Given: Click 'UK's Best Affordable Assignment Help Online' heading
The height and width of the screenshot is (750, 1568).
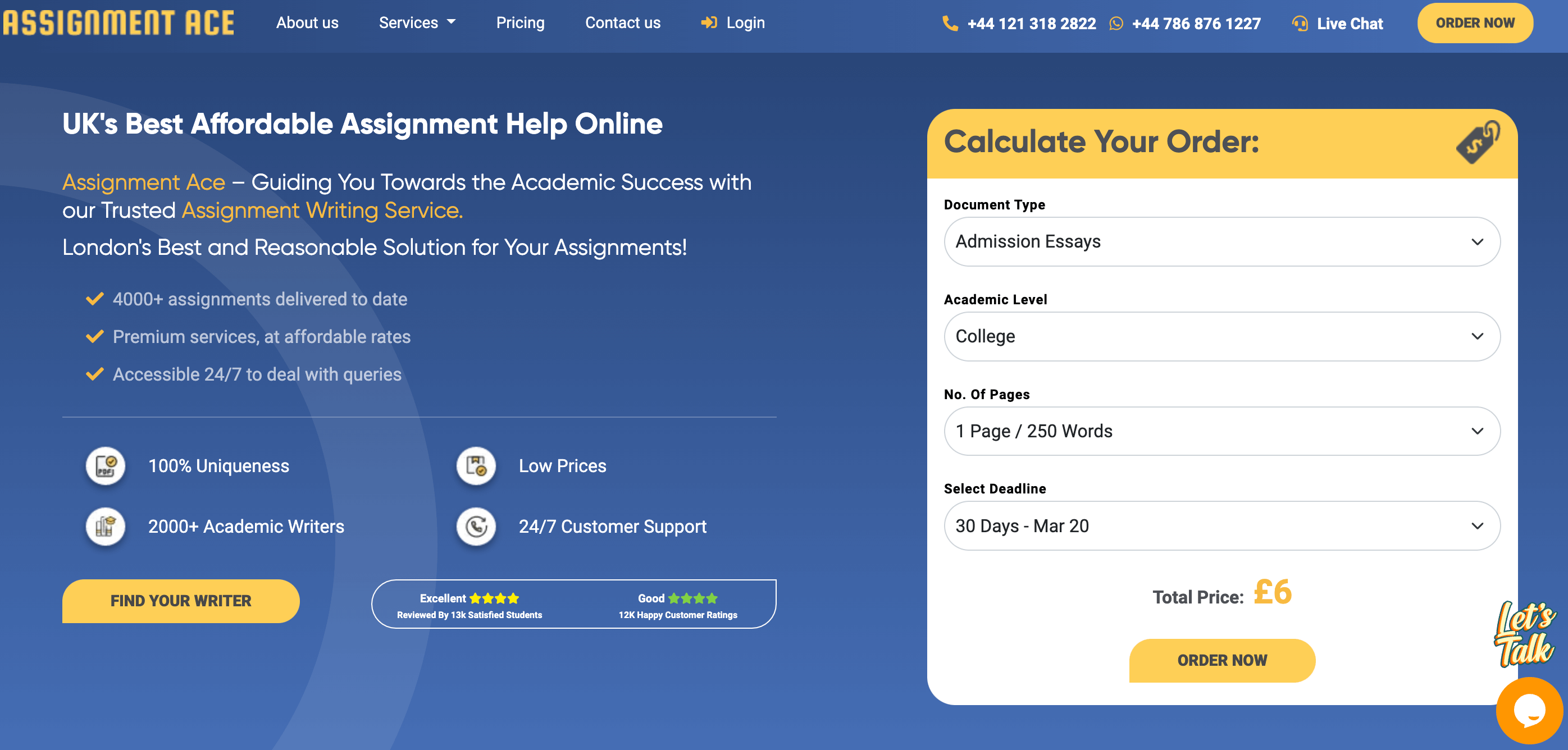Looking at the screenshot, I should 362,124.
